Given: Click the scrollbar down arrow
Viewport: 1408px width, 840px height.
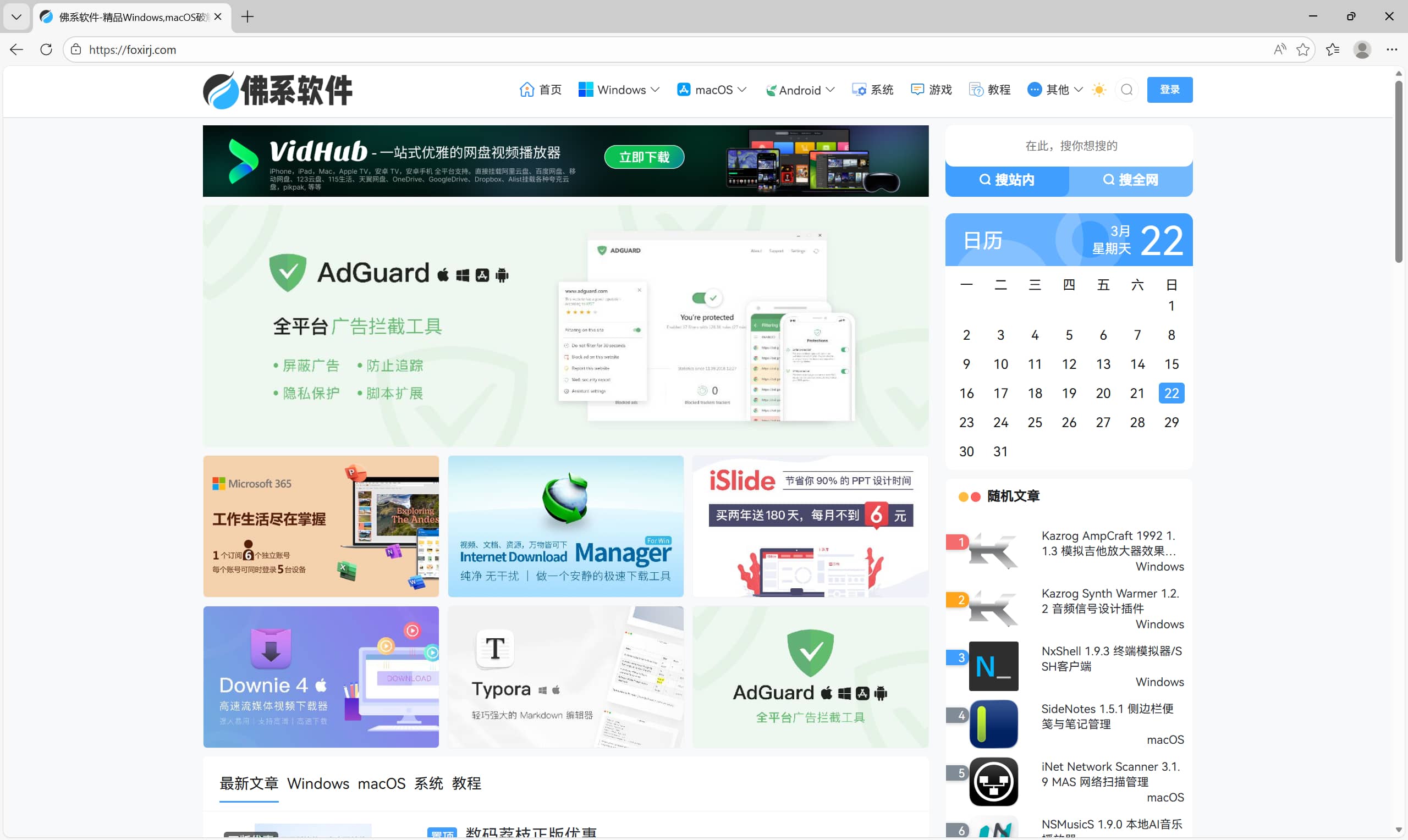Looking at the screenshot, I should [x=1399, y=830].
